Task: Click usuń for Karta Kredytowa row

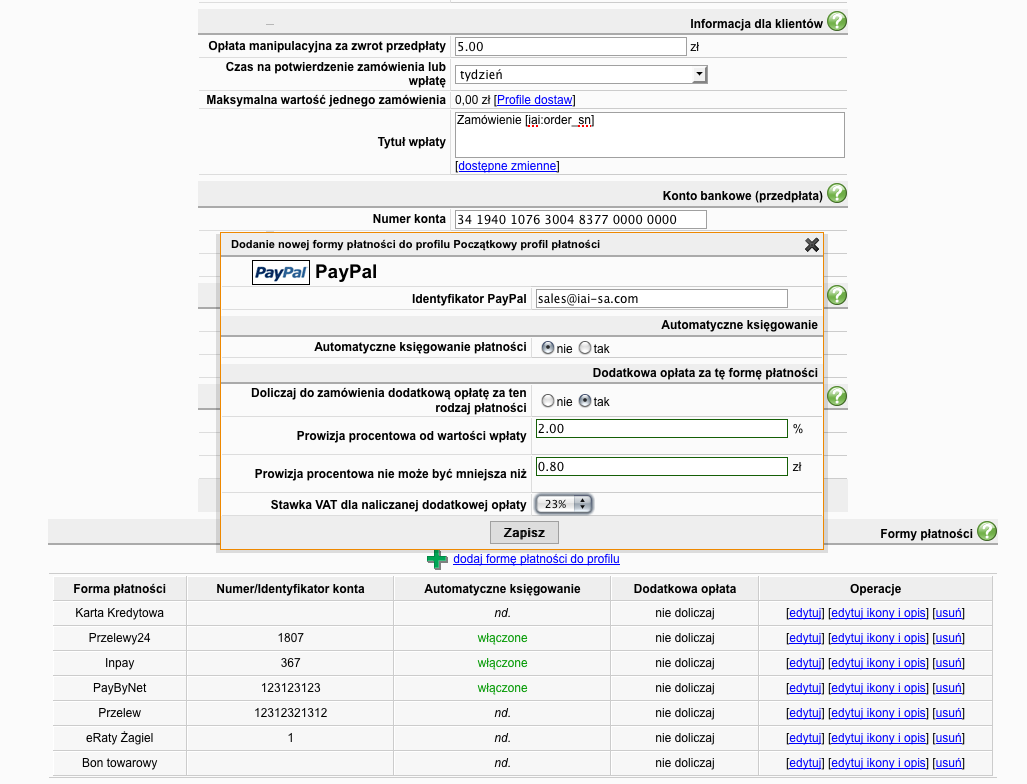Action: coord(948,613)
